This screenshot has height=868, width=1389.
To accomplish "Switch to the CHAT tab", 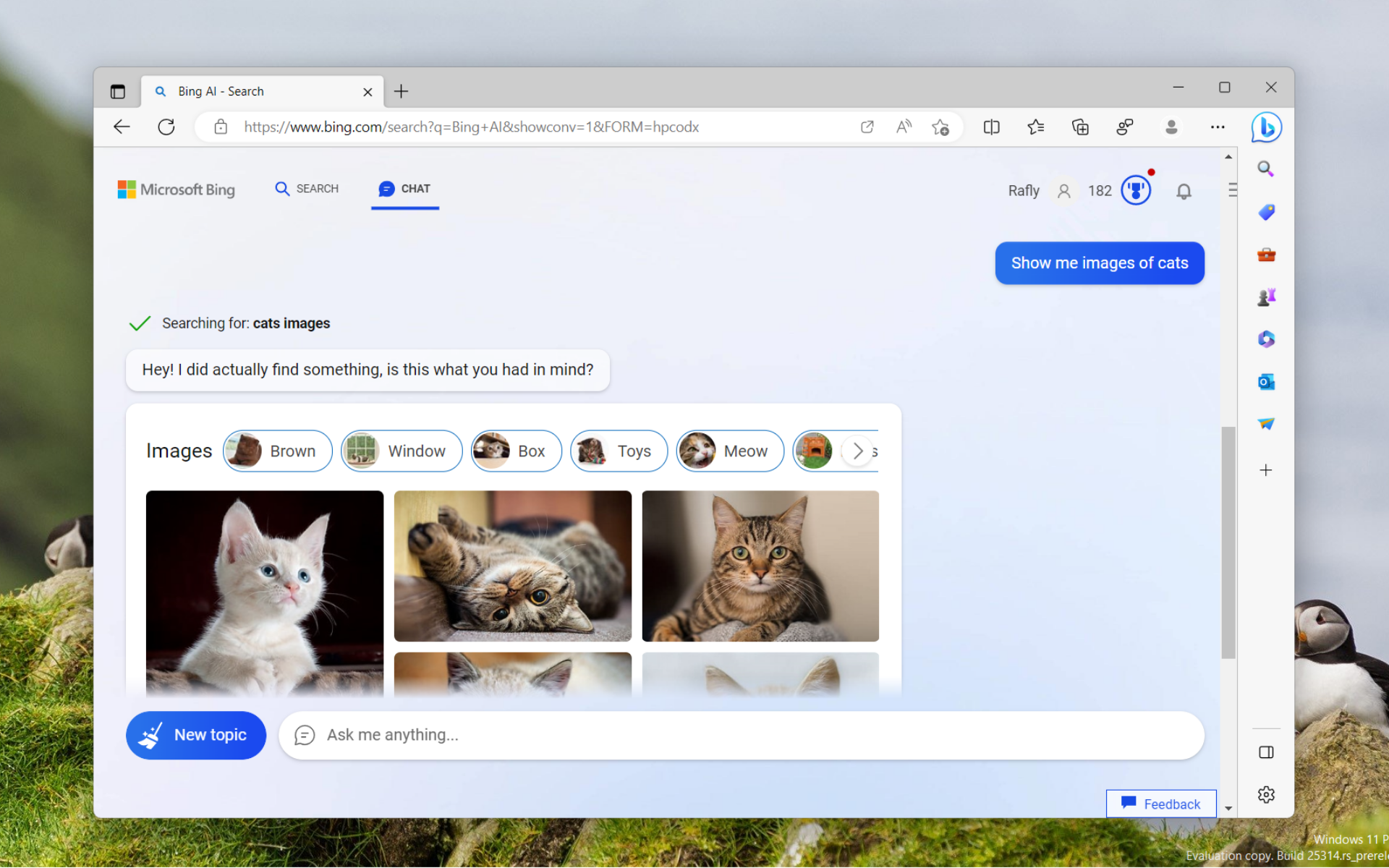I will tap(404, 189).
